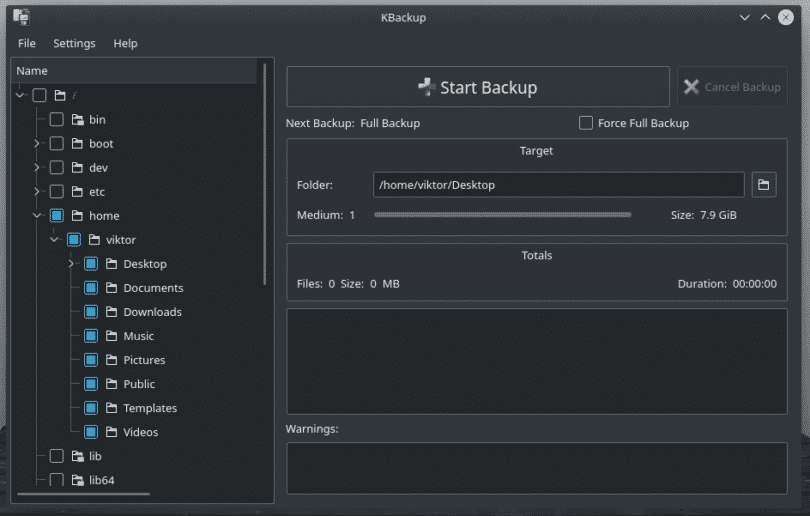Screen dimensions: 810x516
Task: Check the dev folder checkbox
Action: [57, 168]
